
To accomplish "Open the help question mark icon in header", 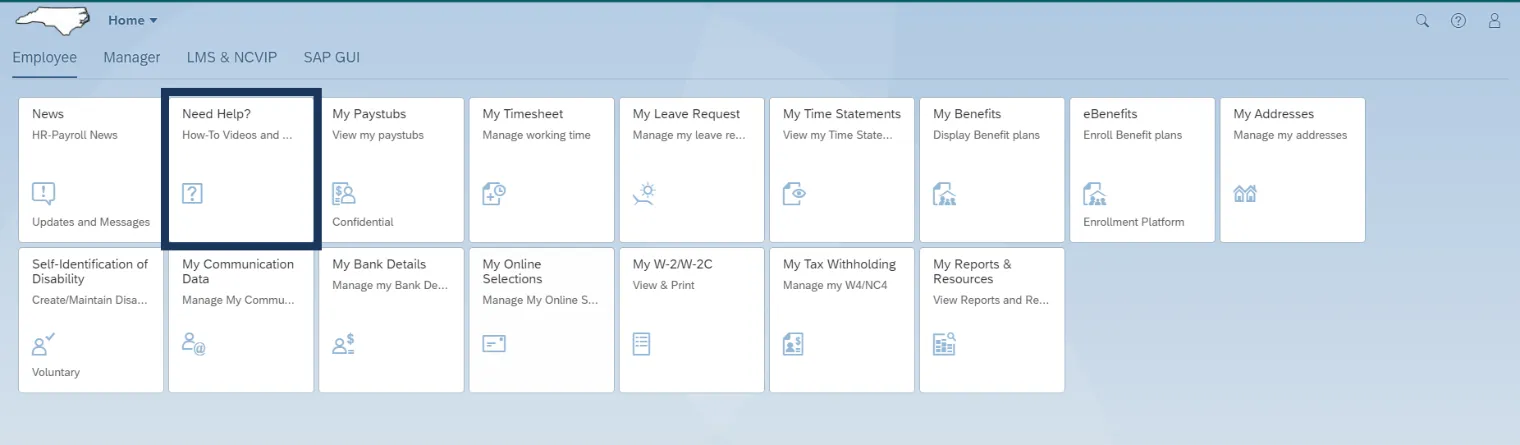I will pyautogui.click(x=1458, y=21).
